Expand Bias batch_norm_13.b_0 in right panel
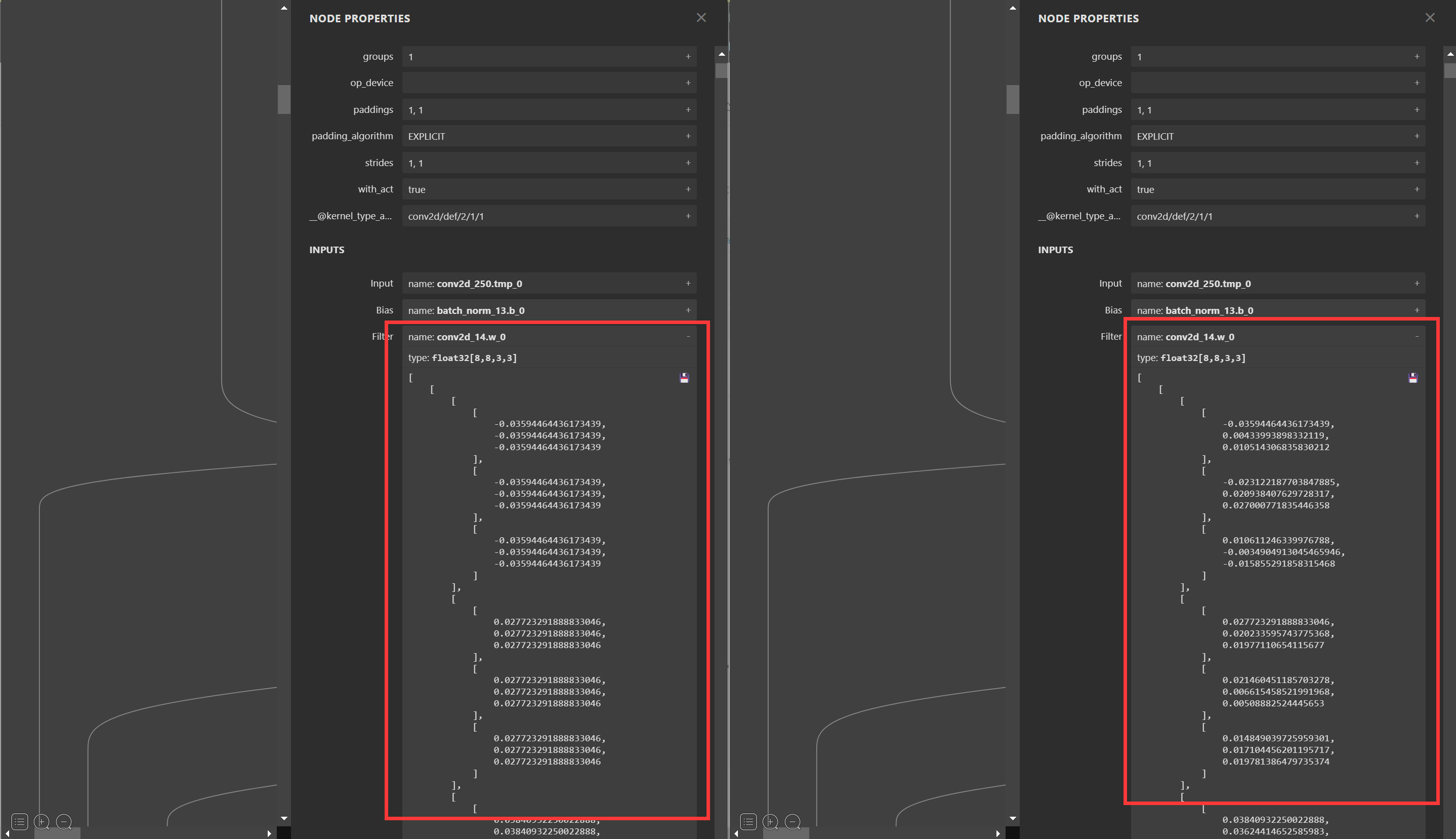Image resolution: width=1456 pixels, height=839 pixels. click(x=1416, y=310)
